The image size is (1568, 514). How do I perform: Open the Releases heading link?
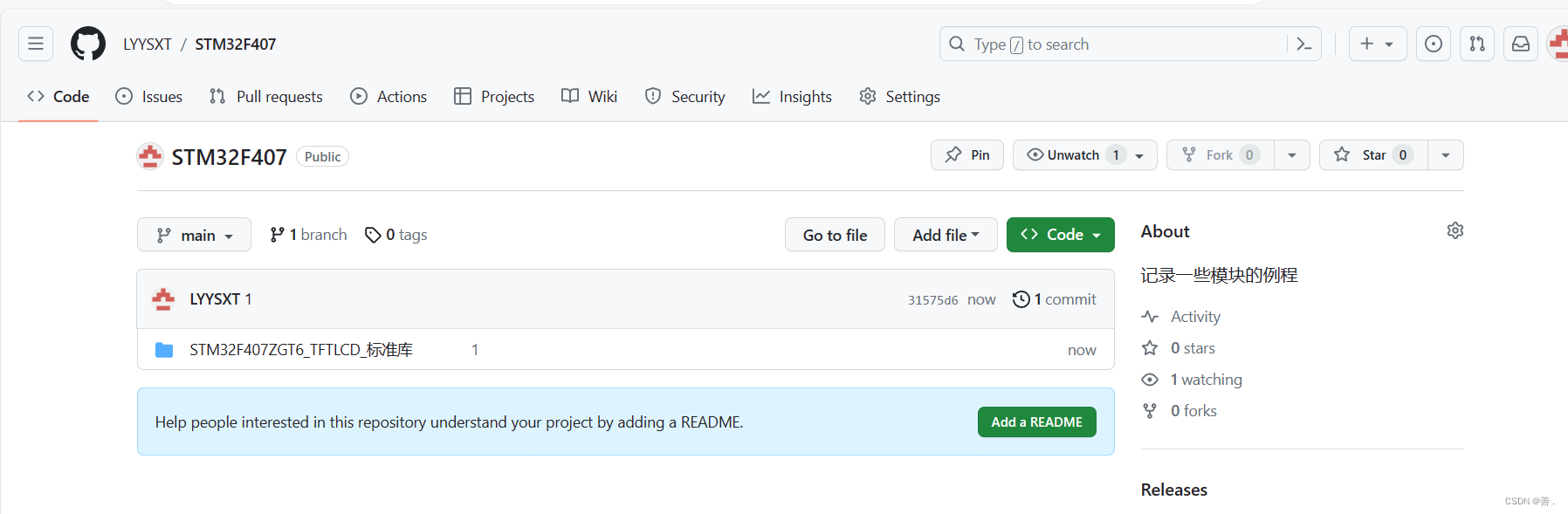click(1173, 490)
